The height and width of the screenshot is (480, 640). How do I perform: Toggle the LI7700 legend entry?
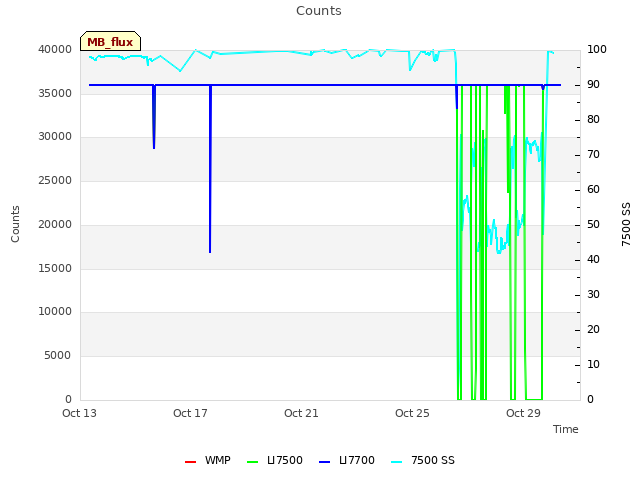pos(347,460)
